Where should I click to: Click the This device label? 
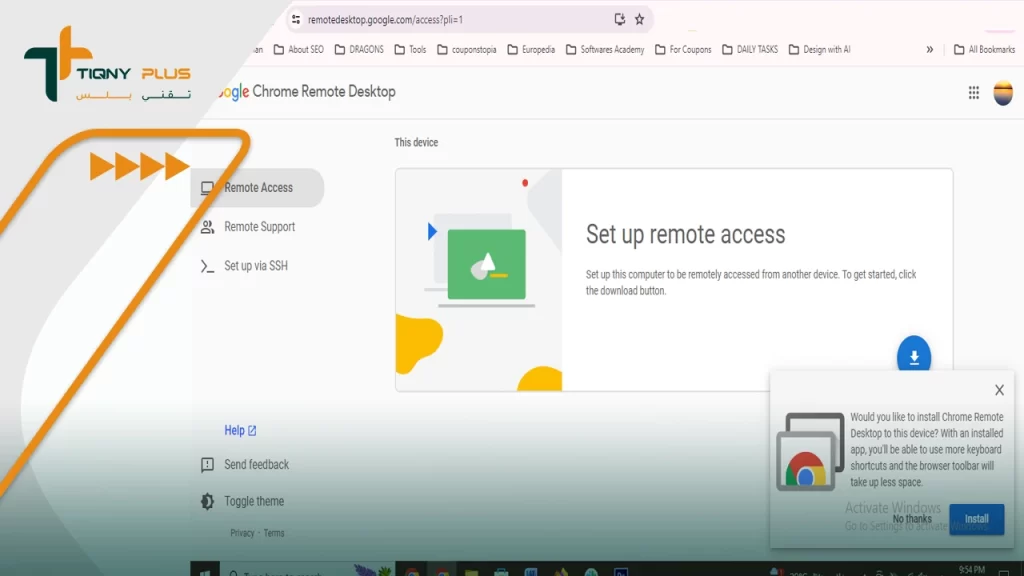pyautogui.click(x=416, y=142)
